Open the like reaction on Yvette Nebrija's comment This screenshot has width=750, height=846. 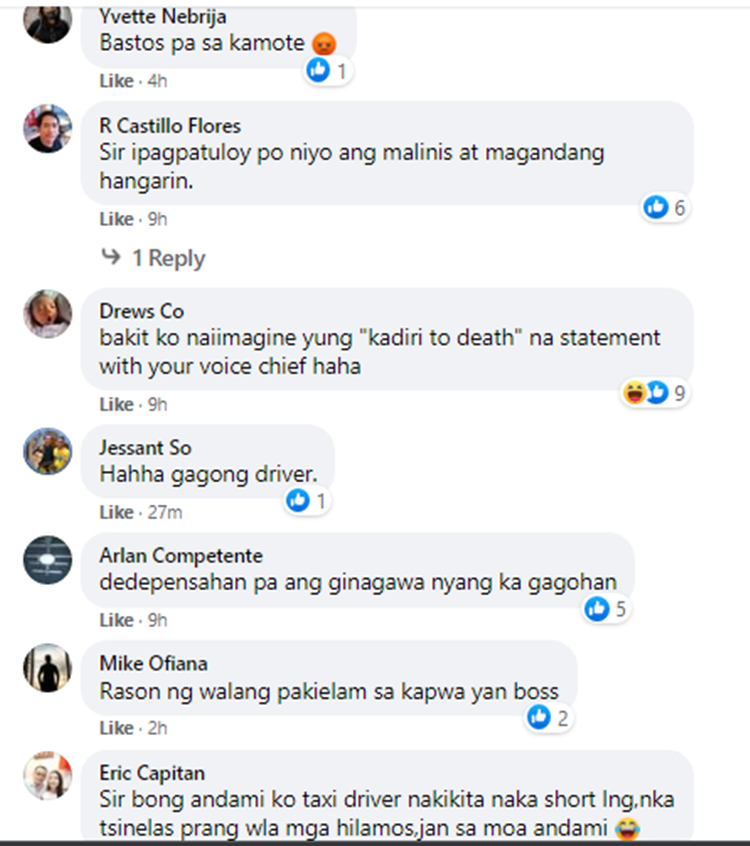coord(328,70)
